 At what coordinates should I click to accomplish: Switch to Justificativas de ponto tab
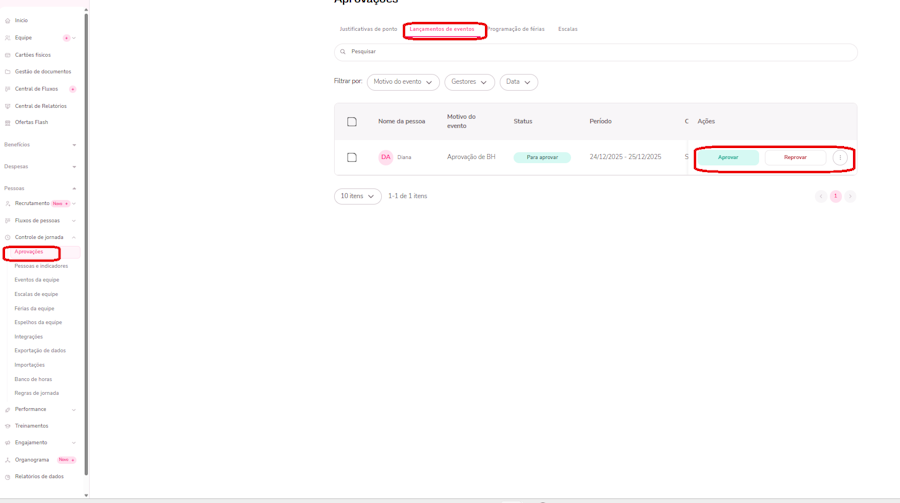coord(368,29)
